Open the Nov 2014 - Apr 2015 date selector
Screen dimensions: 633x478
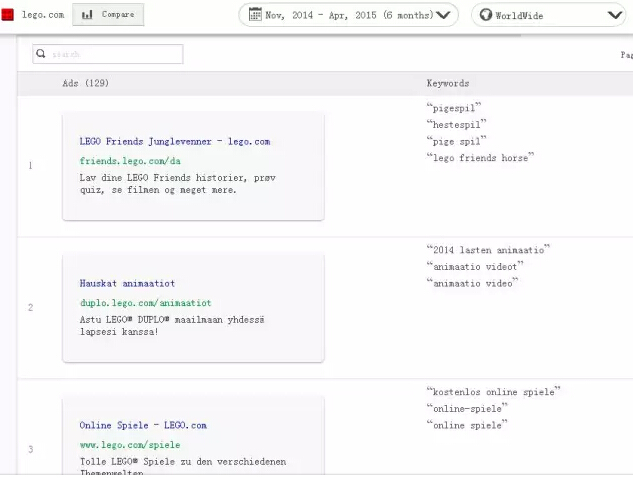pyautogui.click(x=348, y=15)
